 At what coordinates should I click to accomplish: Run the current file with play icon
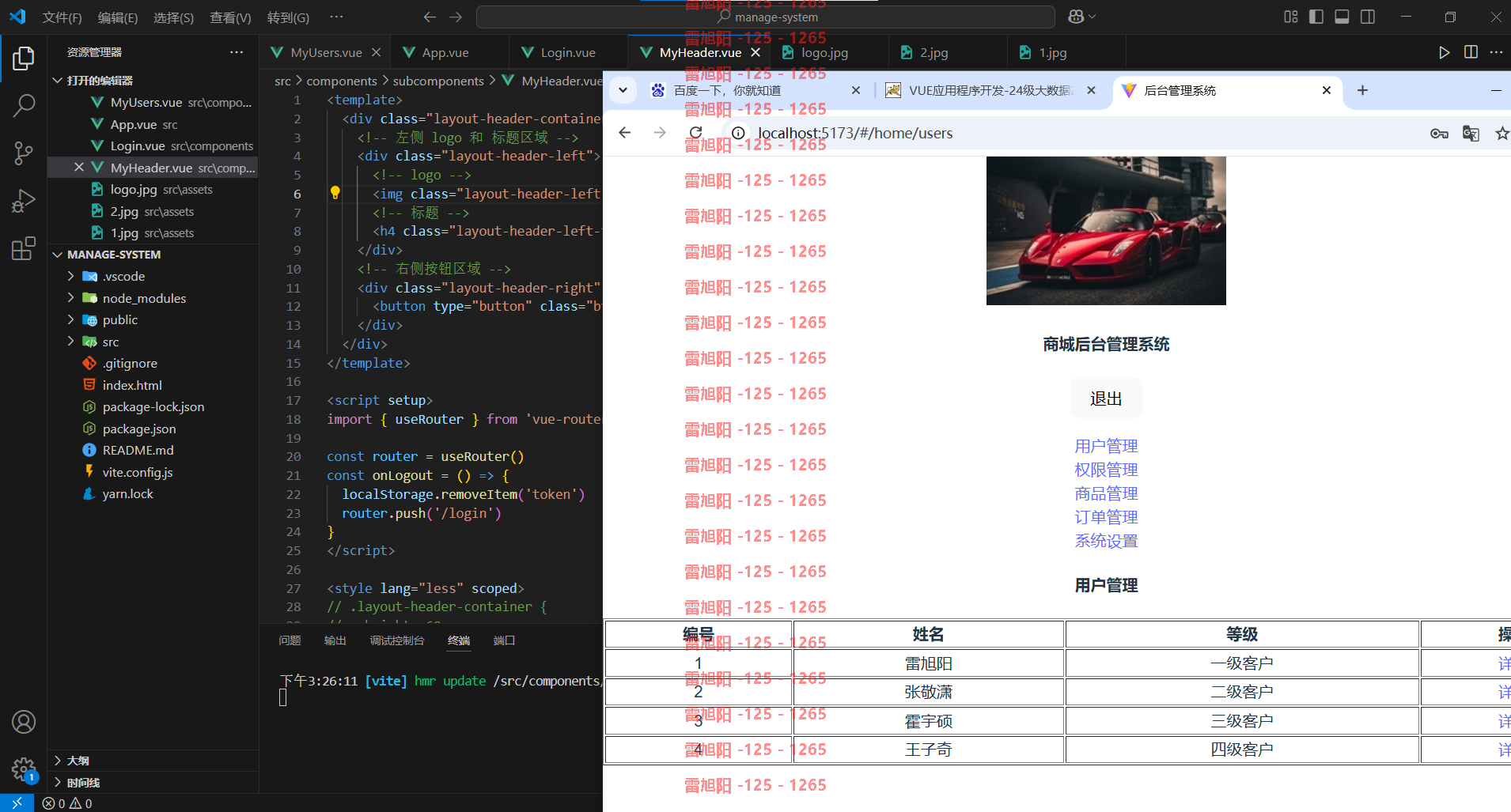click(x=1445, y=52)
